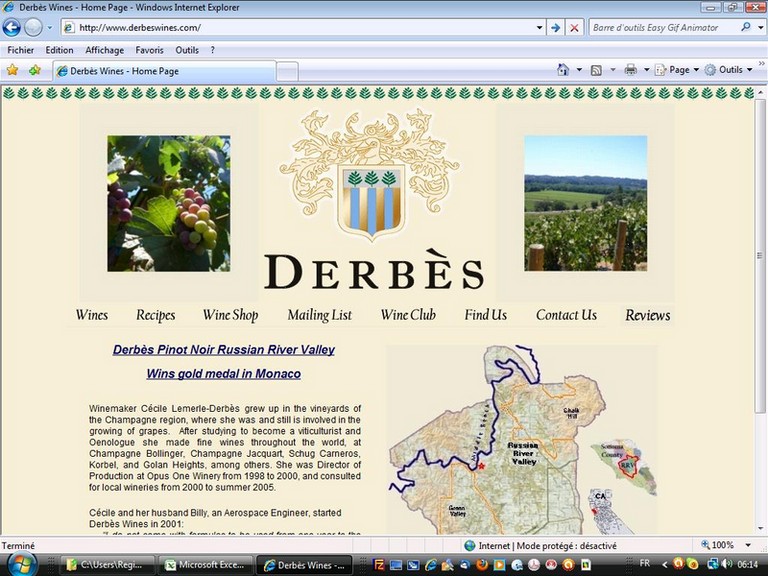Viewport: 768px width, 576px height.
Task: Click the Stop loading red X icon
Action: (574, 28)
